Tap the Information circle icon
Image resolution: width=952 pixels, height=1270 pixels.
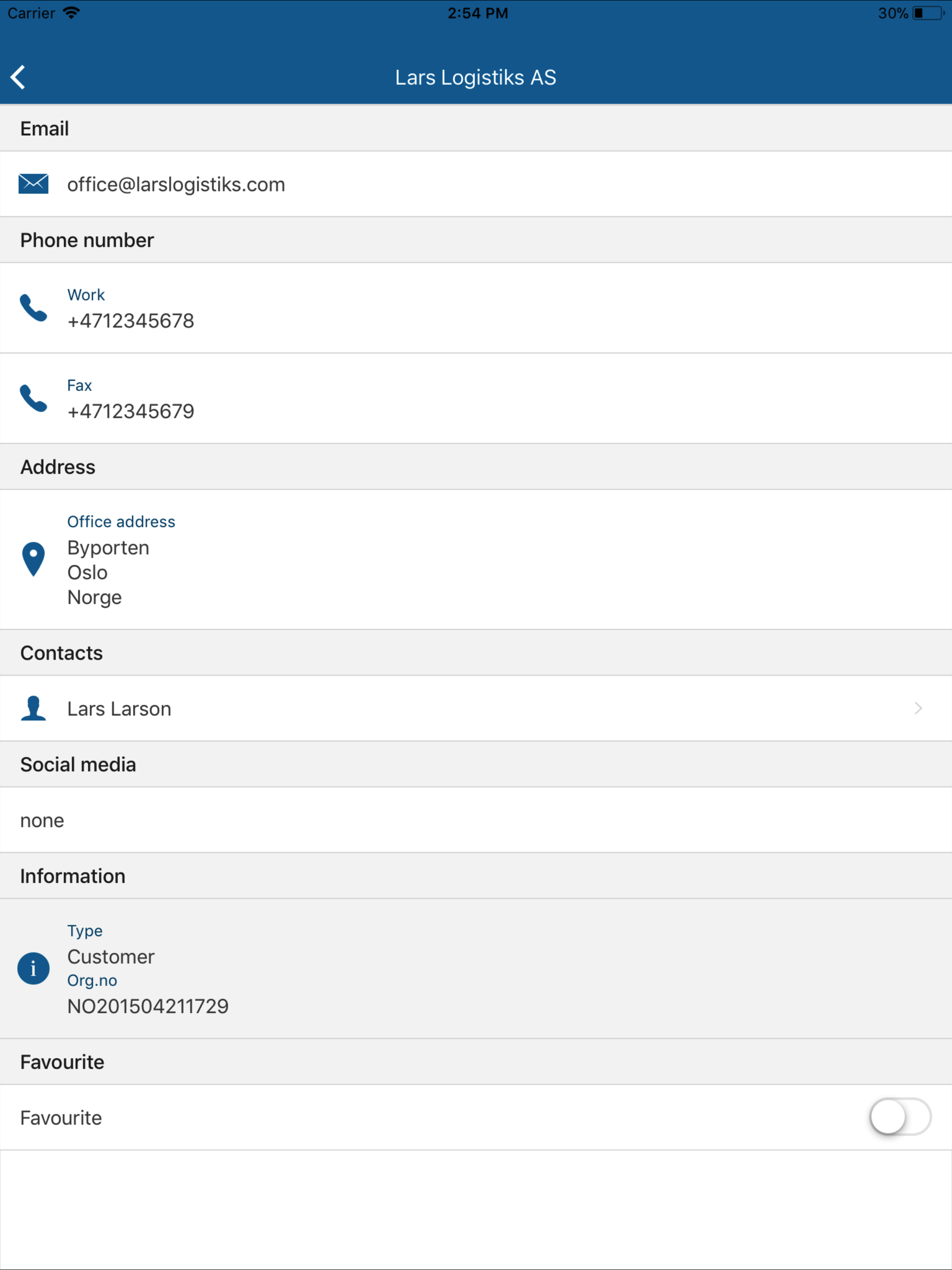point(33,969)
